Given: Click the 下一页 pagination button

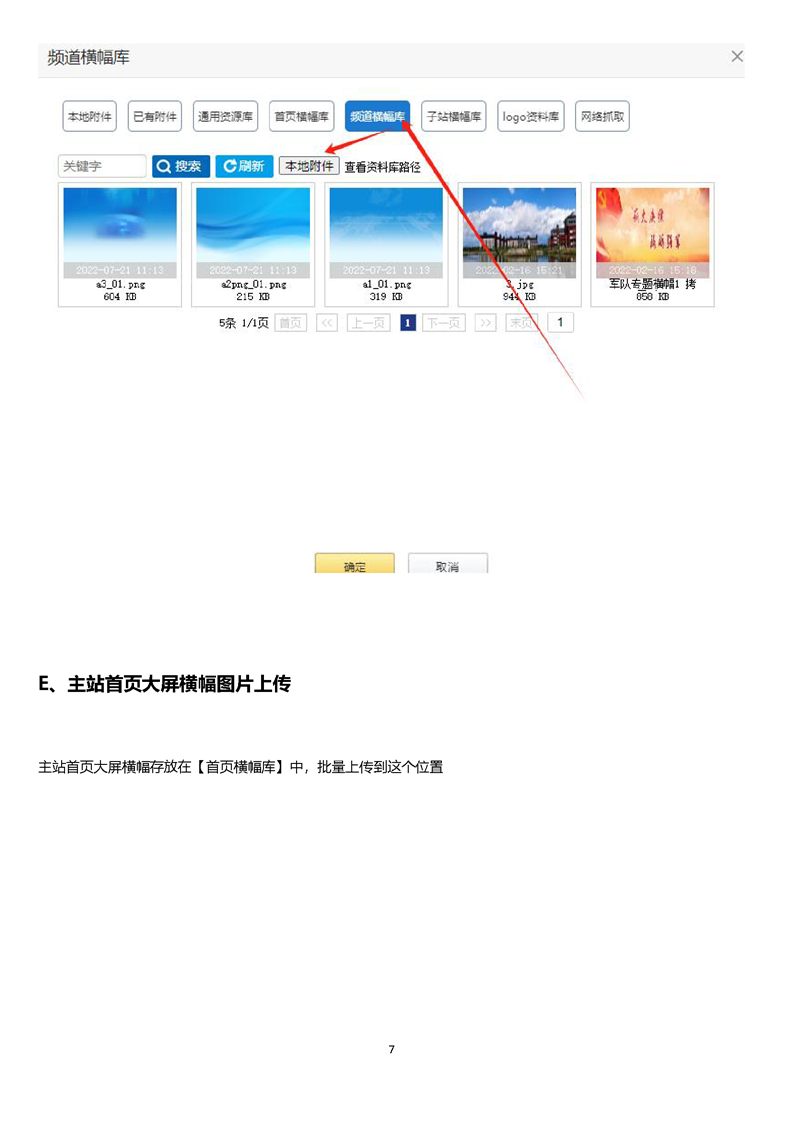Looking at the screenshot, I should point(443,323).
